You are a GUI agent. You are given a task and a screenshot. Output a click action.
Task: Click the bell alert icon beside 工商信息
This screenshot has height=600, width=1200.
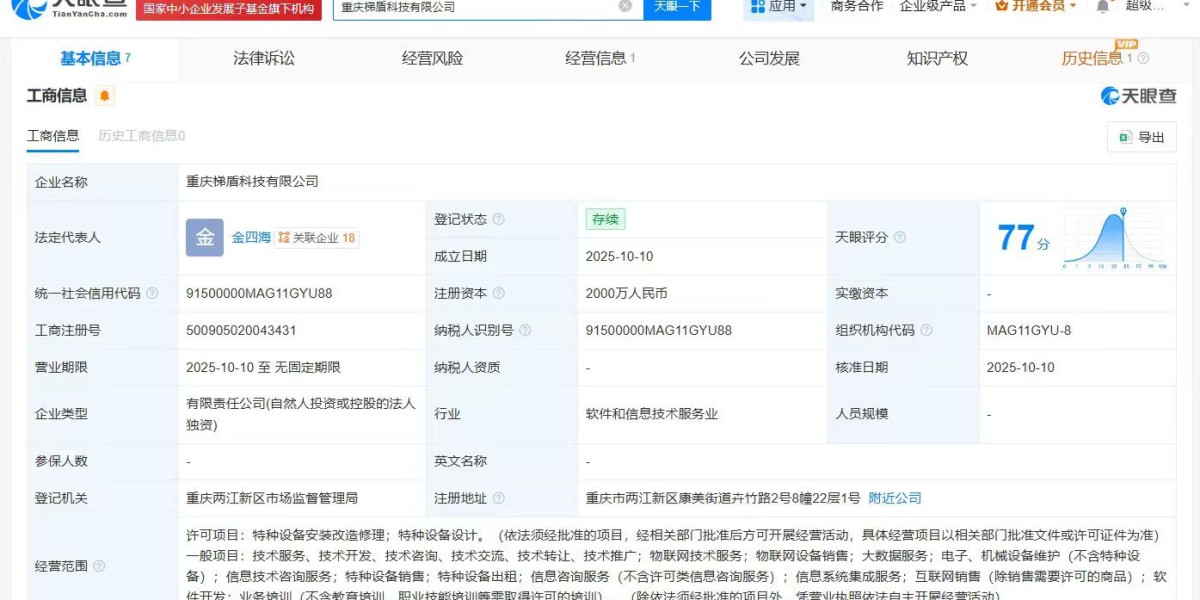click(x=105, y=96)
